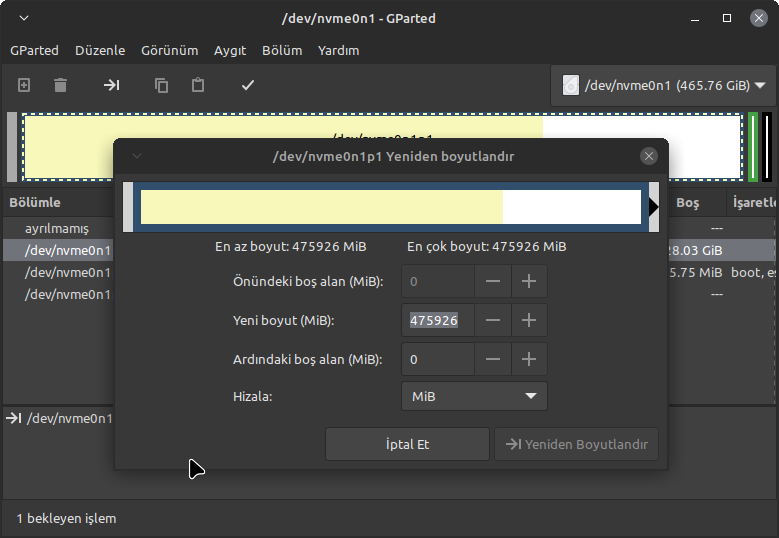Click the yellow used-space area in the dialog bar
The width and height of the screenshot is (779, 538).
pos(321,207)
